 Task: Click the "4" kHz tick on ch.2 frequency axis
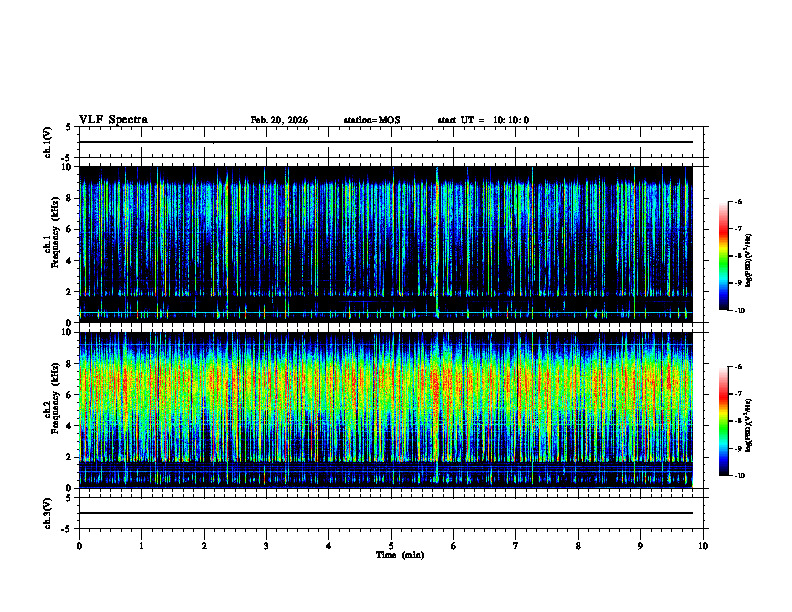(69, 426)
